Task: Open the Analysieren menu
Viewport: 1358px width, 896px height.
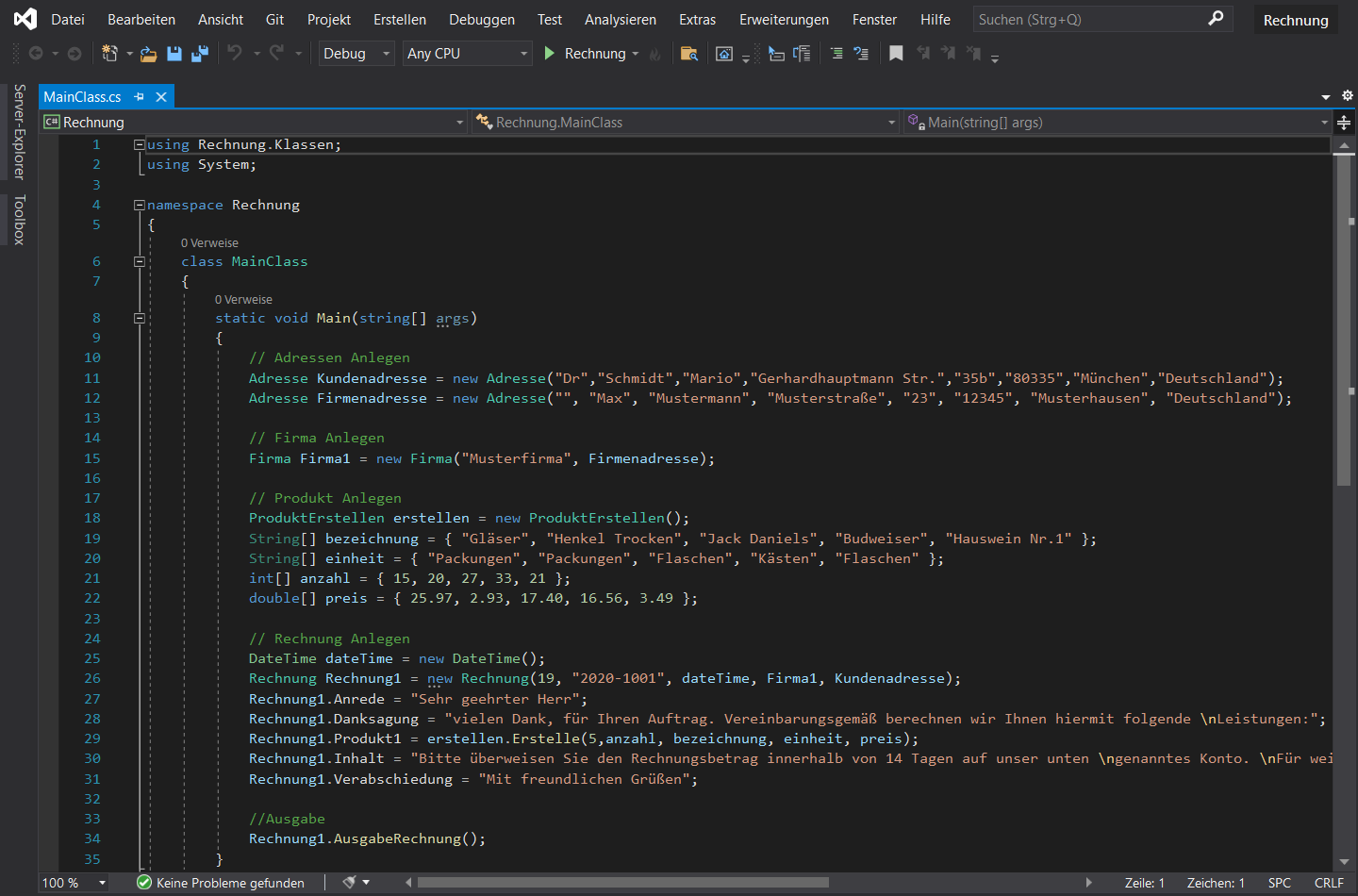Action: coord(621,19)
